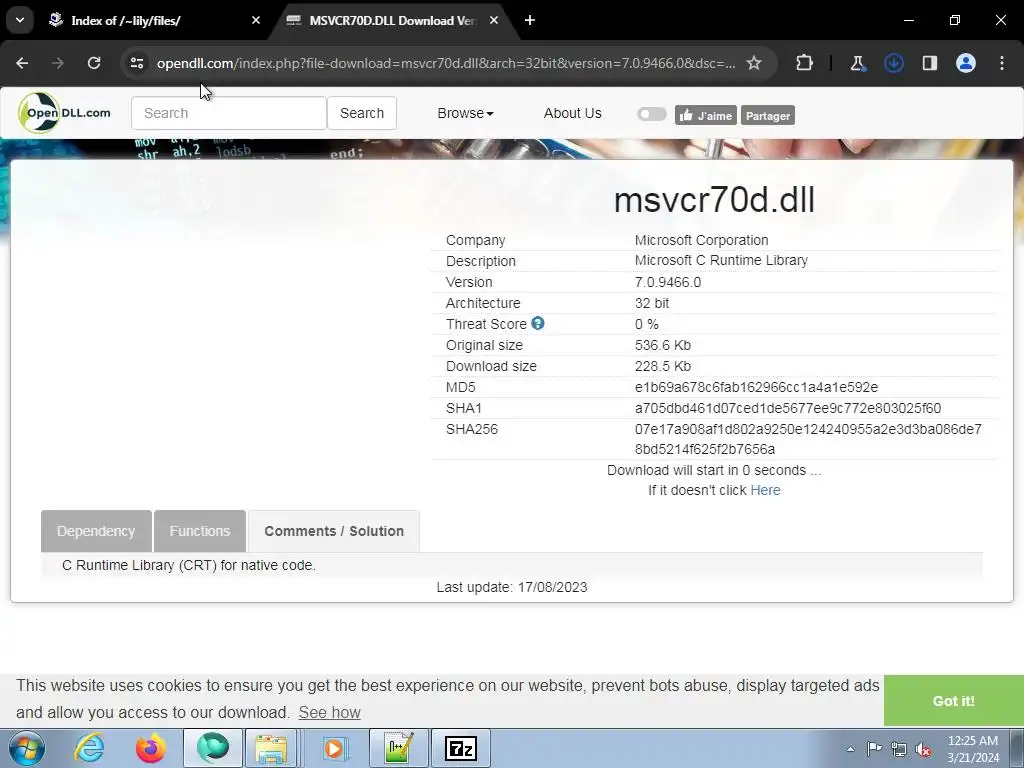Open the tab search dropdown arrow
The height and width of the screenshot is (768, 1024).
tap(20, 20)
